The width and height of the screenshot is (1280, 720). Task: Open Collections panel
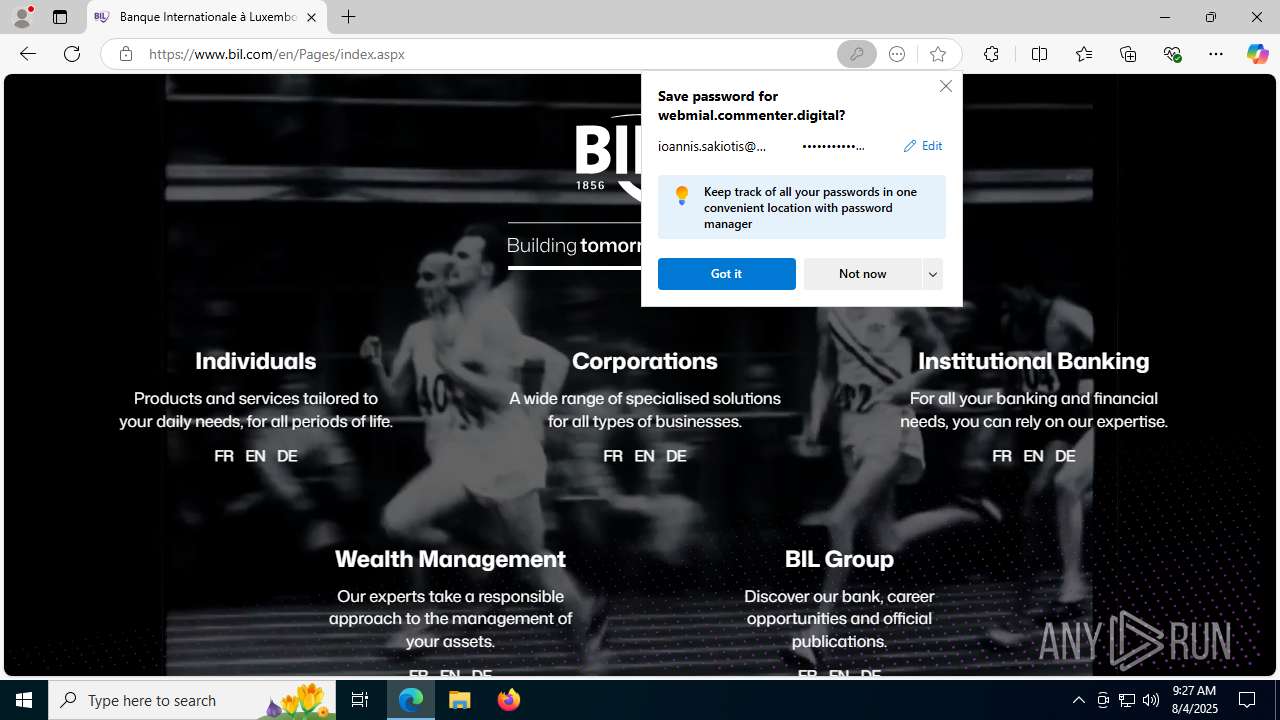(1128, 54)
